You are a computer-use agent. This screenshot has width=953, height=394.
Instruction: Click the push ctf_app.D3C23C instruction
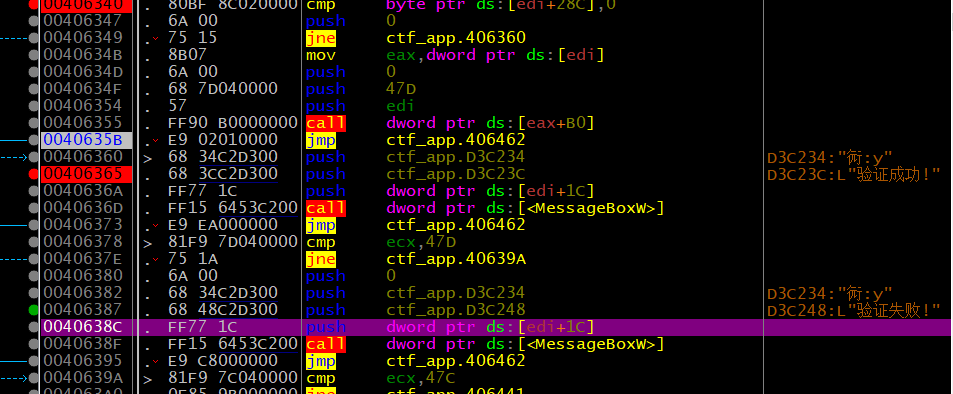coord(416,174)
